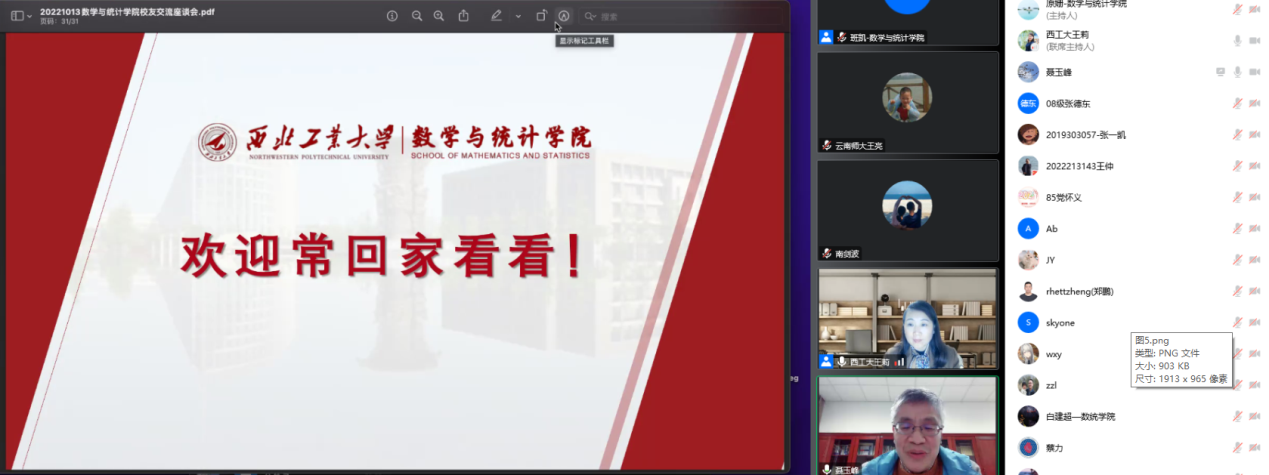Show the markup toolbar icon
The image size is (1269, 475).
point(564,16)
